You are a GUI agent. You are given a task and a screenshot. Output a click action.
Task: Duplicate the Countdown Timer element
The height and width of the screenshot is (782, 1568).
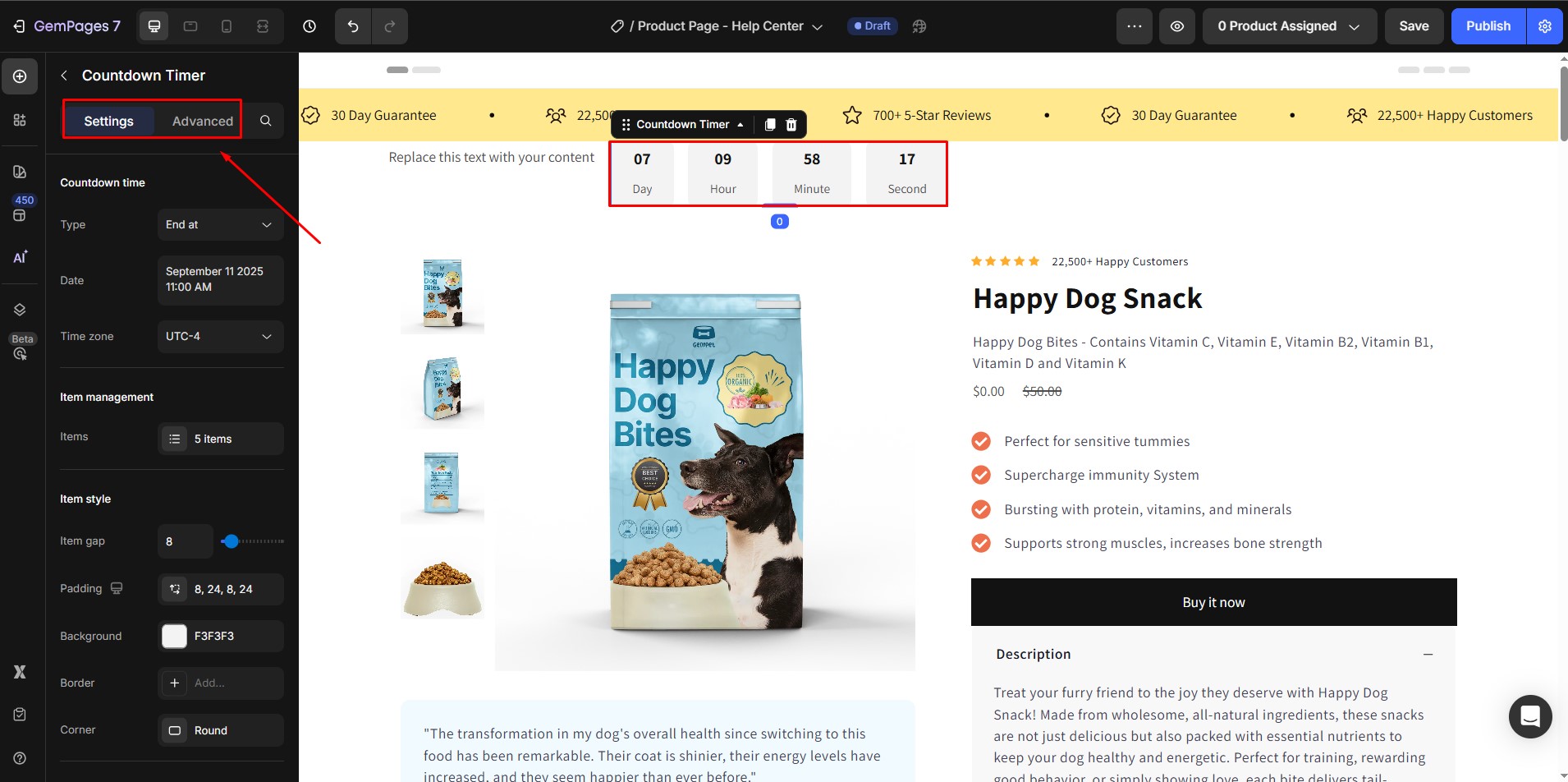tap(770, 125)
